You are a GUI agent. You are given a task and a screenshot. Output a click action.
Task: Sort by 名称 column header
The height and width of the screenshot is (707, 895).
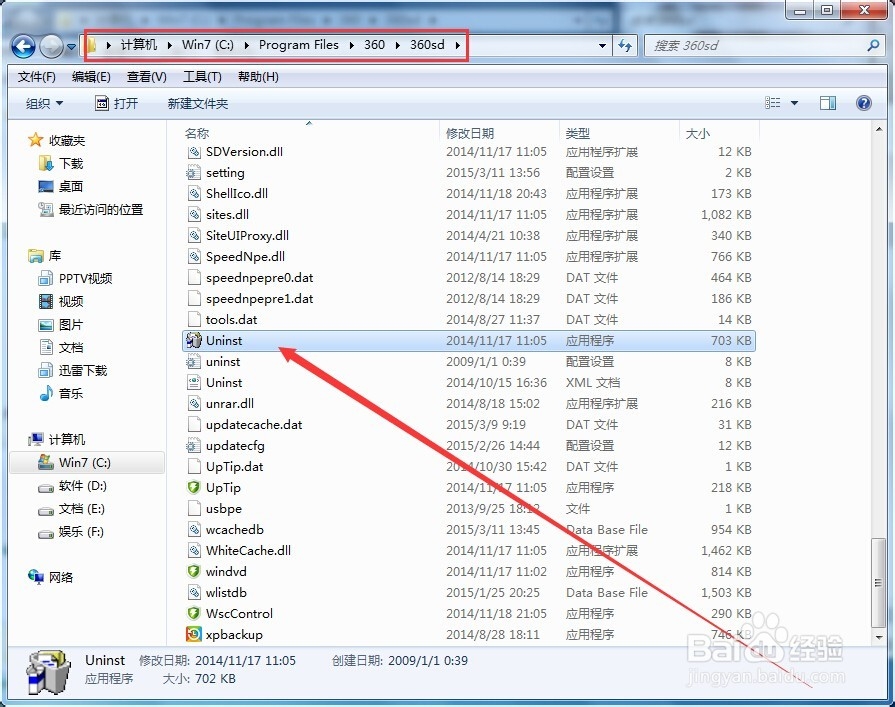197,134
